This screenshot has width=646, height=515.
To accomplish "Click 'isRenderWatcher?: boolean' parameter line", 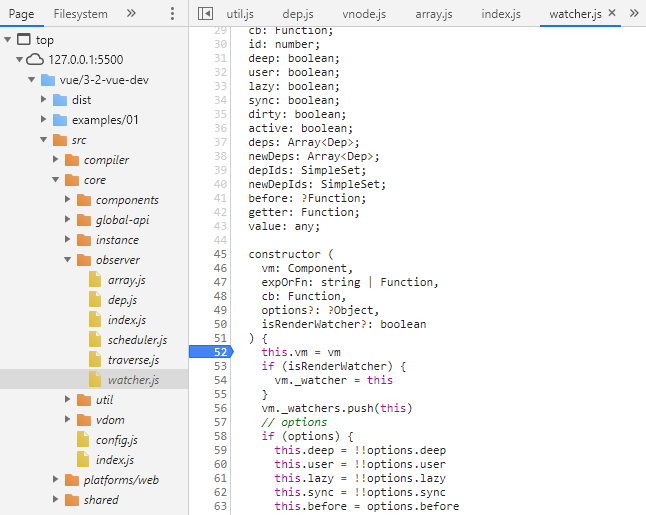I will tap(344, 324).
